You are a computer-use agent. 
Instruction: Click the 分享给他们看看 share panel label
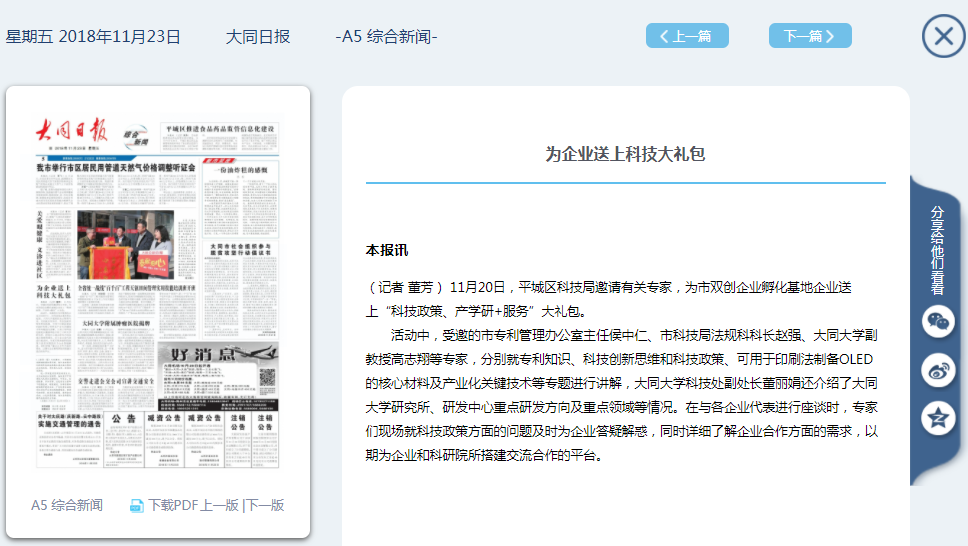pos(937,250)
